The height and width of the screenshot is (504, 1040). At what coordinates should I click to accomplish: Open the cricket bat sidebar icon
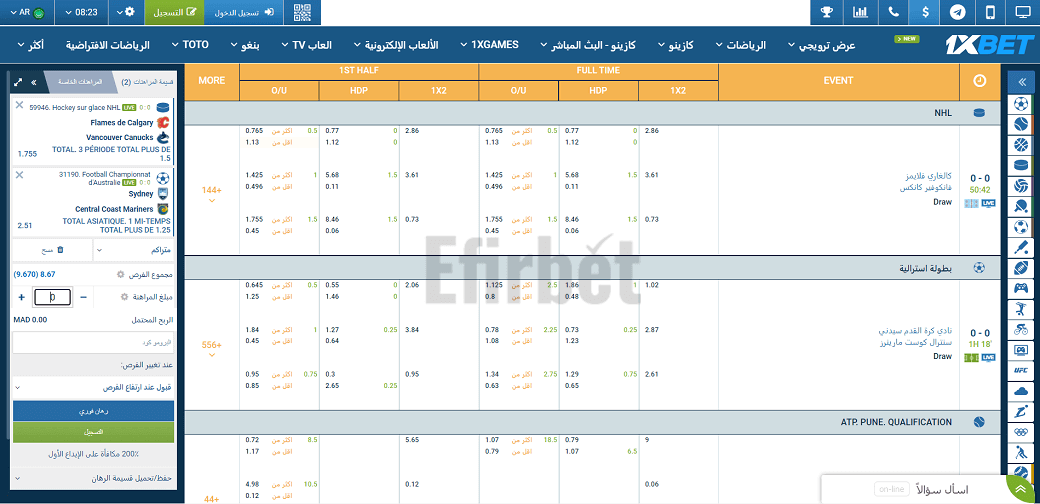1021,247
